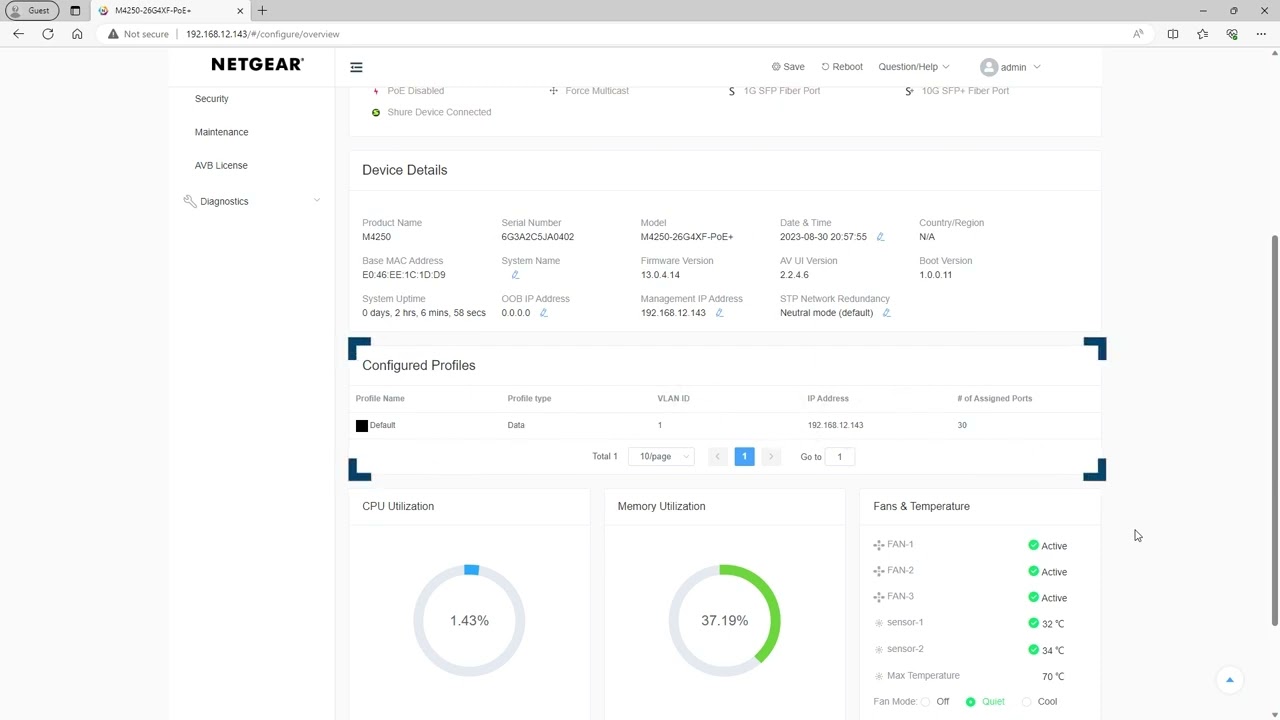Viewport: 1280px width, 720px height.
Task: Click the PoE Disabled legend icon
Action: 376,91
